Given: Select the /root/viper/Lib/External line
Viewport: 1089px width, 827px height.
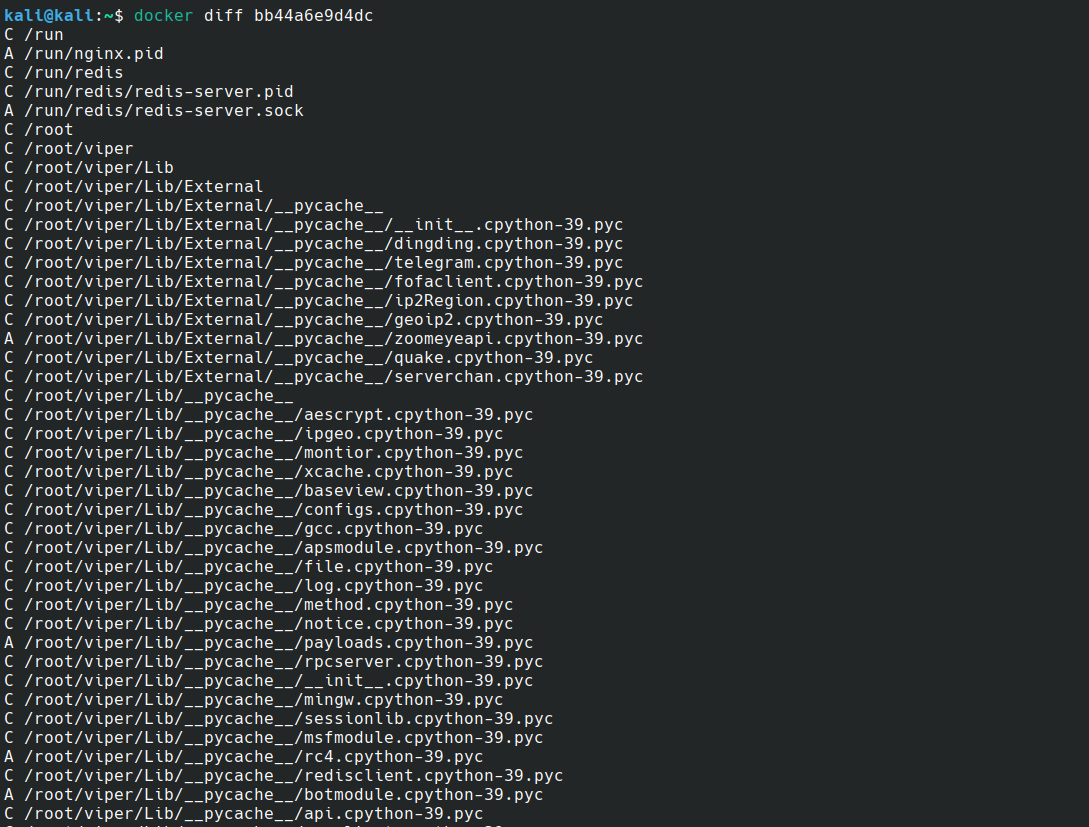Looking at the screenshot, I should [x=134, y=187].
